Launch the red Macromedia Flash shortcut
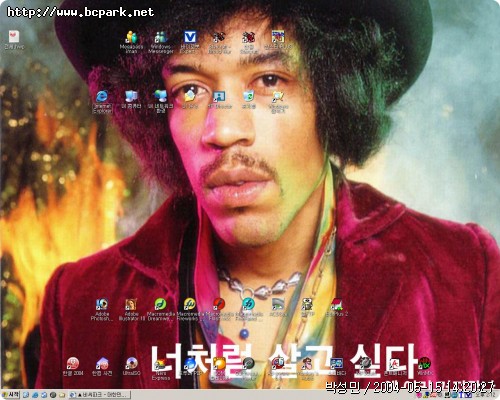 [219, 310]
